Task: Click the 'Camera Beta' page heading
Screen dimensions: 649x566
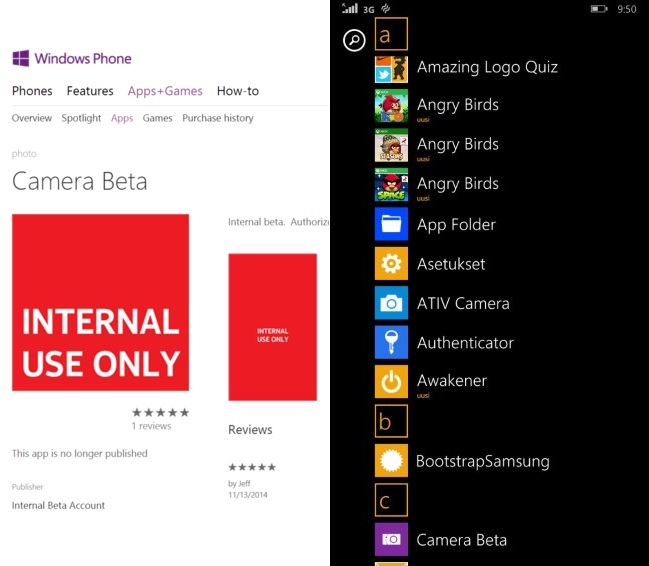Action: click(x=79, y=181)
